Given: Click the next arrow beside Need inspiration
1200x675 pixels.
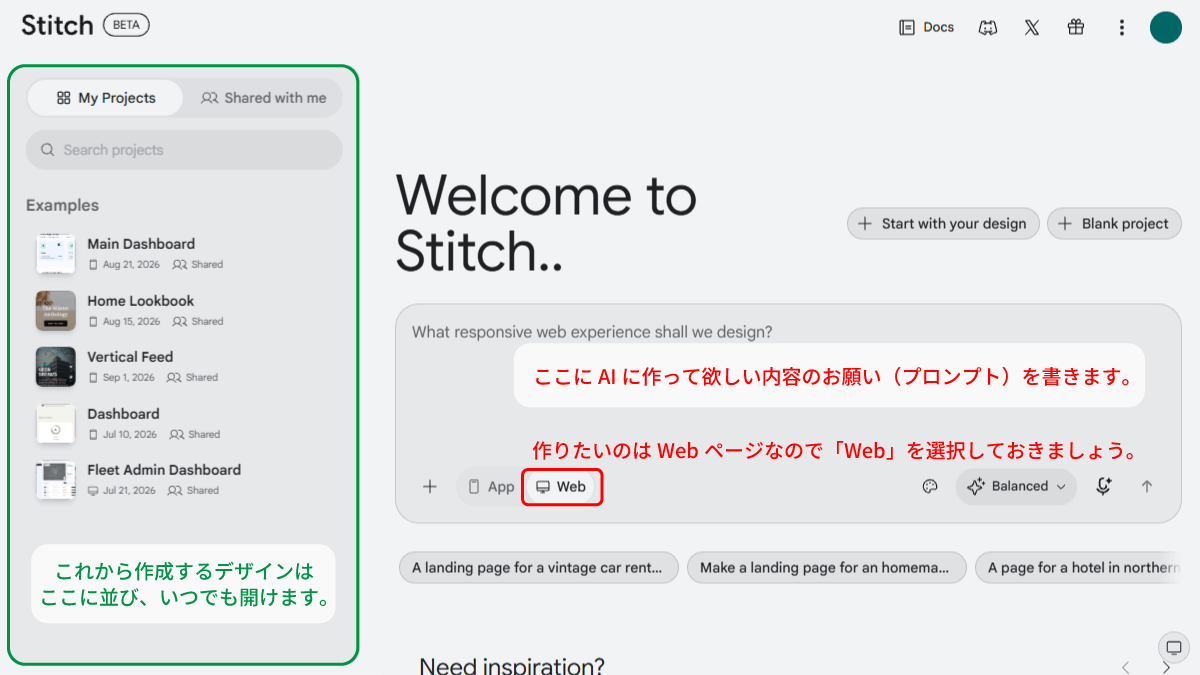Looking at the screenshot, I should tap(1166, 667).
